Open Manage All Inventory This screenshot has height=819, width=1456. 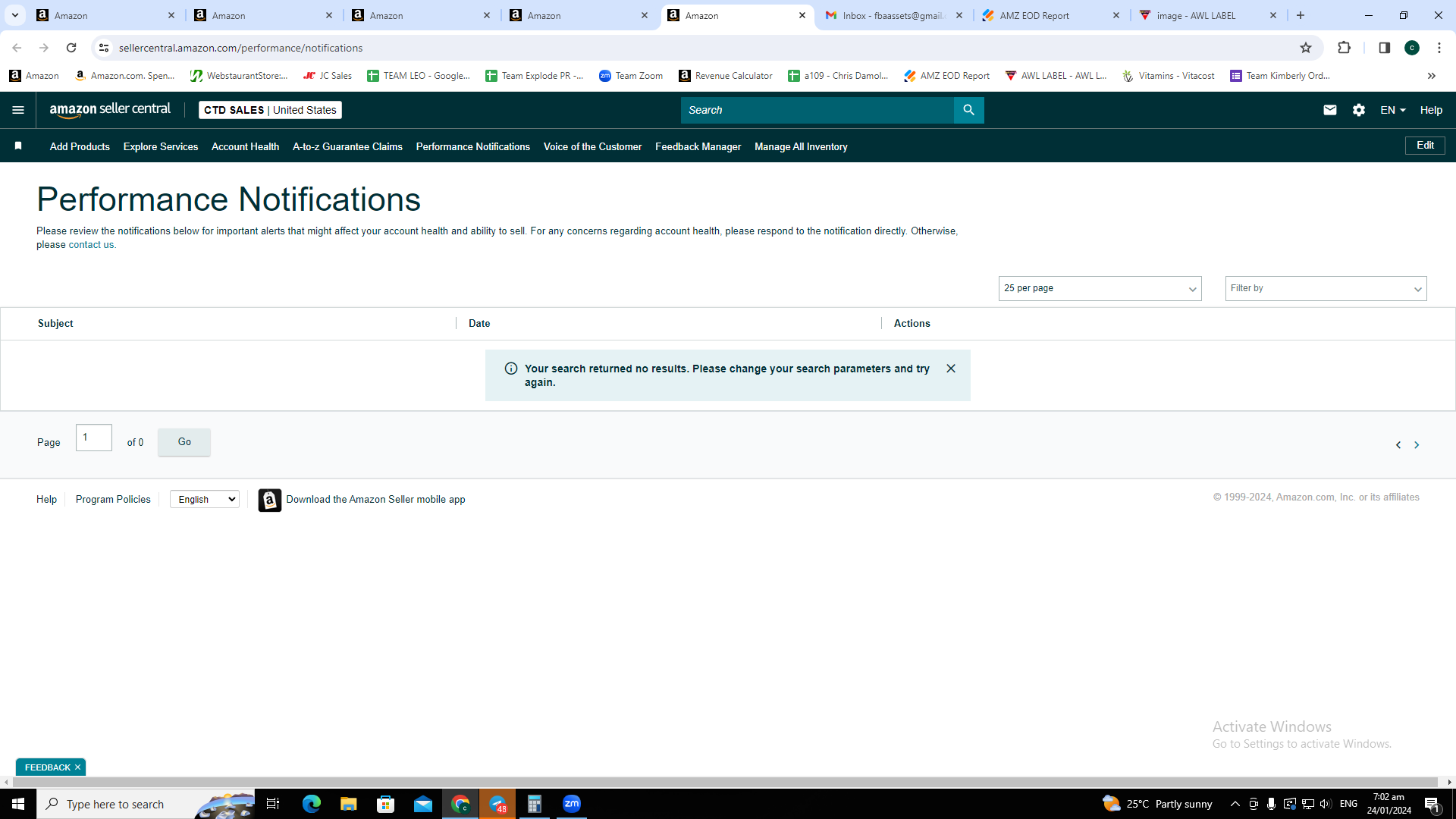[x=801, y=146]
